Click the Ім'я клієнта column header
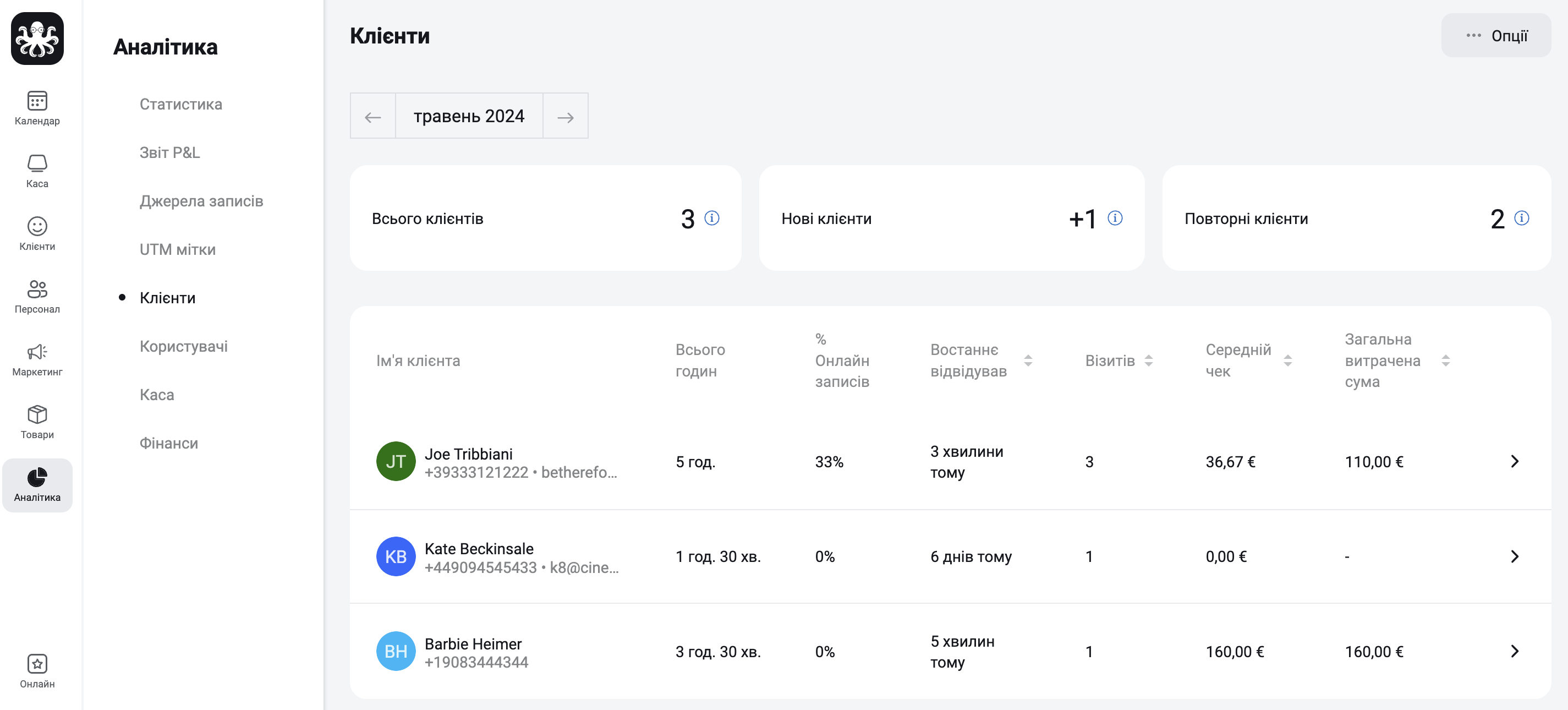 (418, 361)
